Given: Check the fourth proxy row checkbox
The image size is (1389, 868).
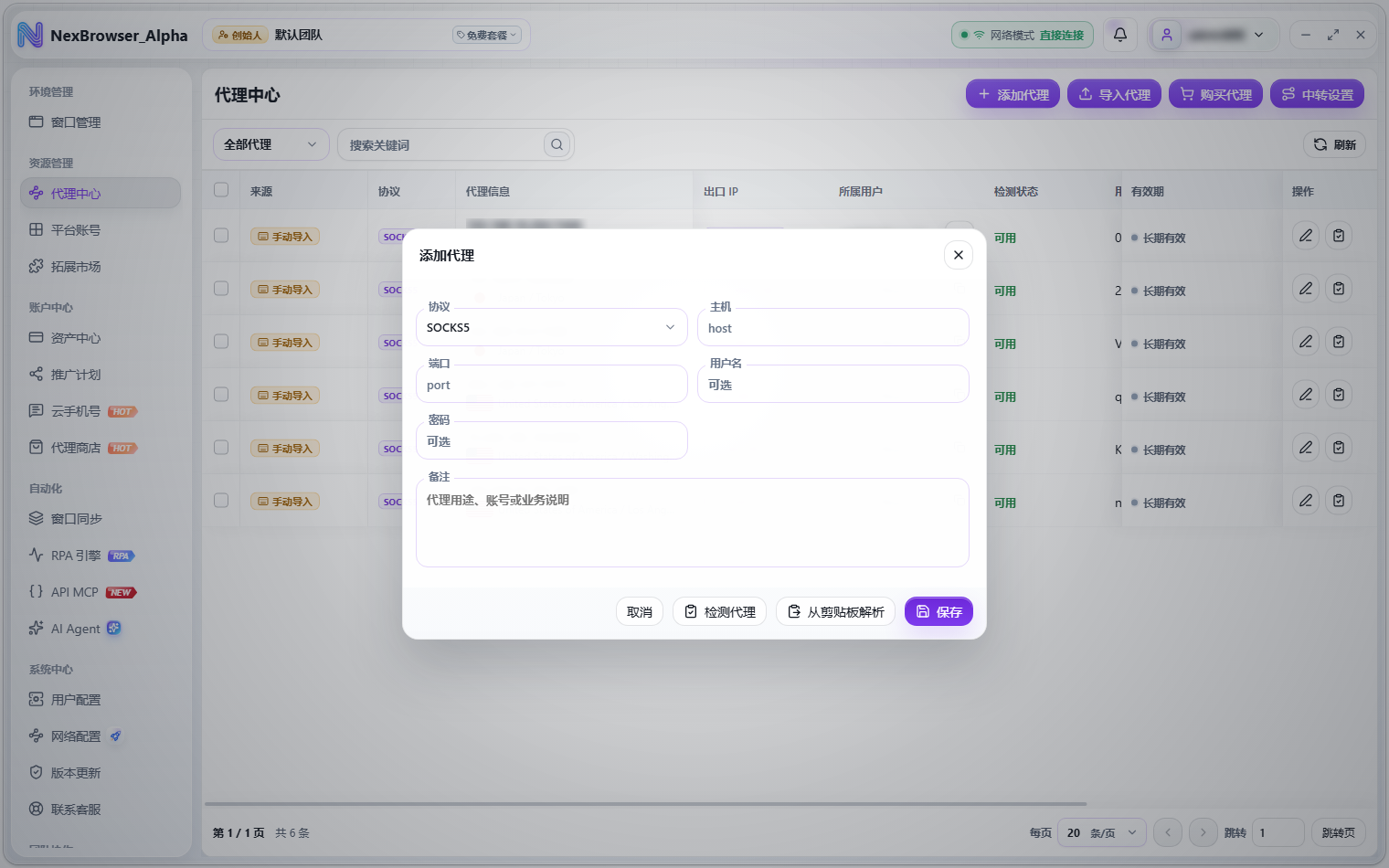Looking at the screenshot, I should coord(221,395).
